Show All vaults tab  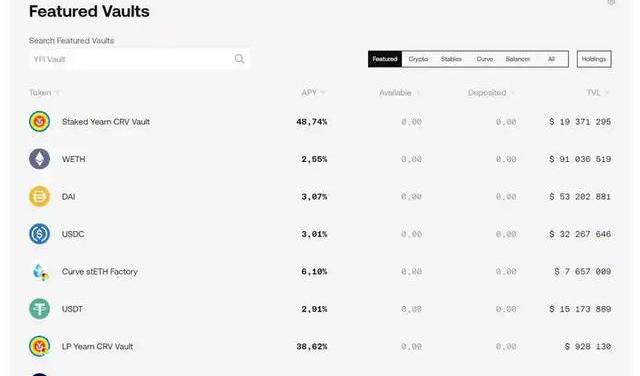[551, 59]
